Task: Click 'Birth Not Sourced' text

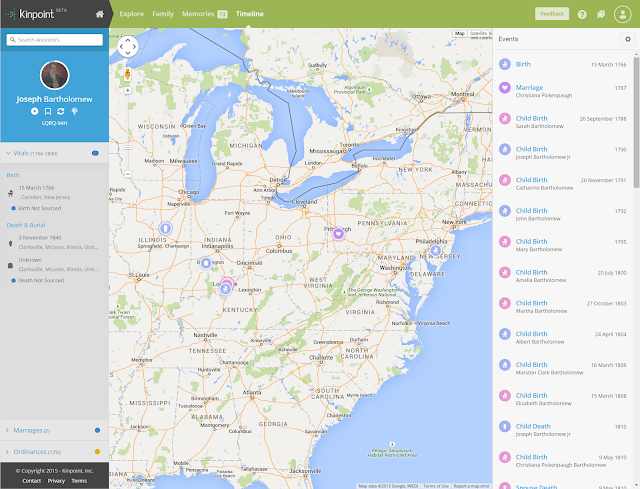Action: (x=40, y=208)
